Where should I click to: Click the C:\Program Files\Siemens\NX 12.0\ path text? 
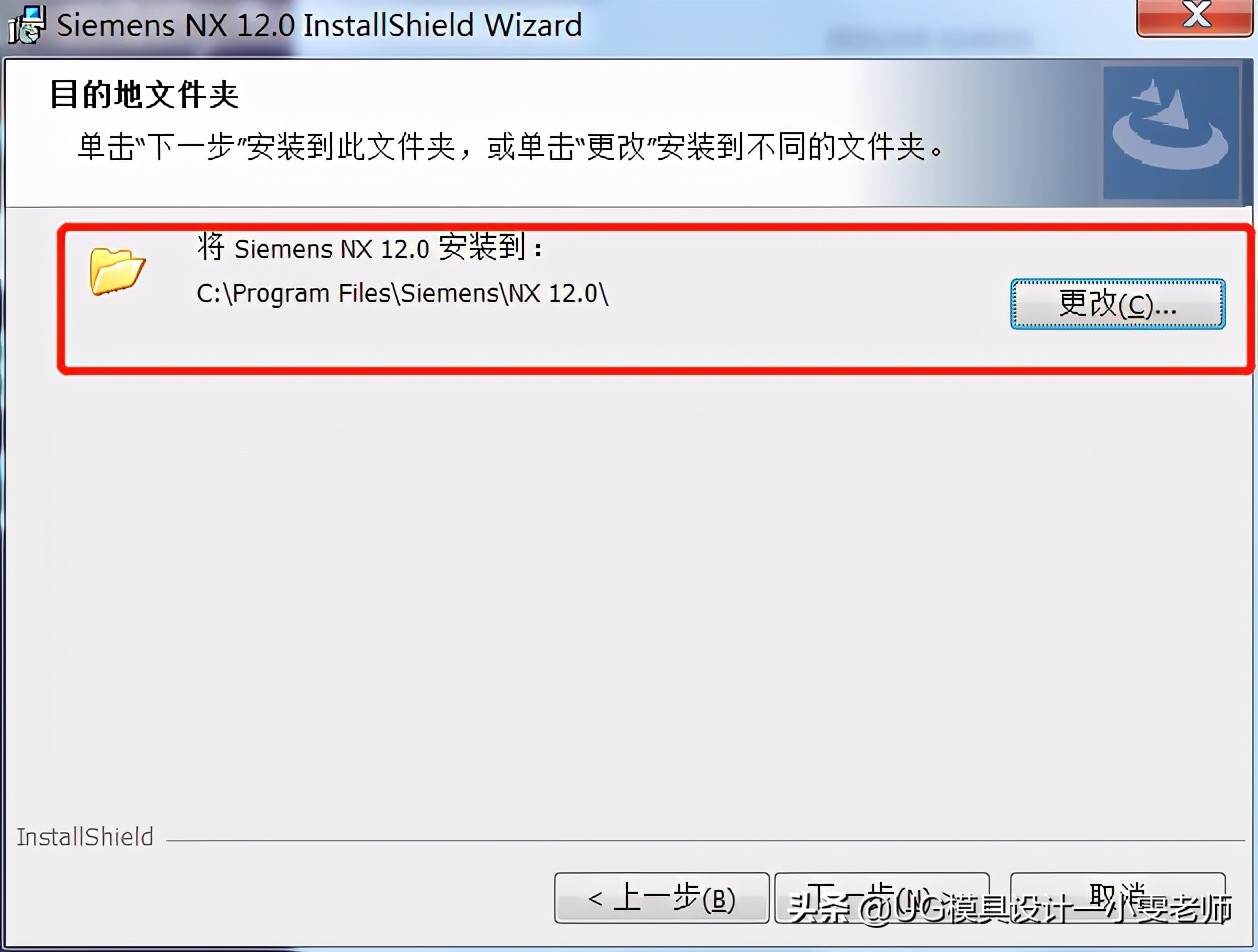click(403, 294)
